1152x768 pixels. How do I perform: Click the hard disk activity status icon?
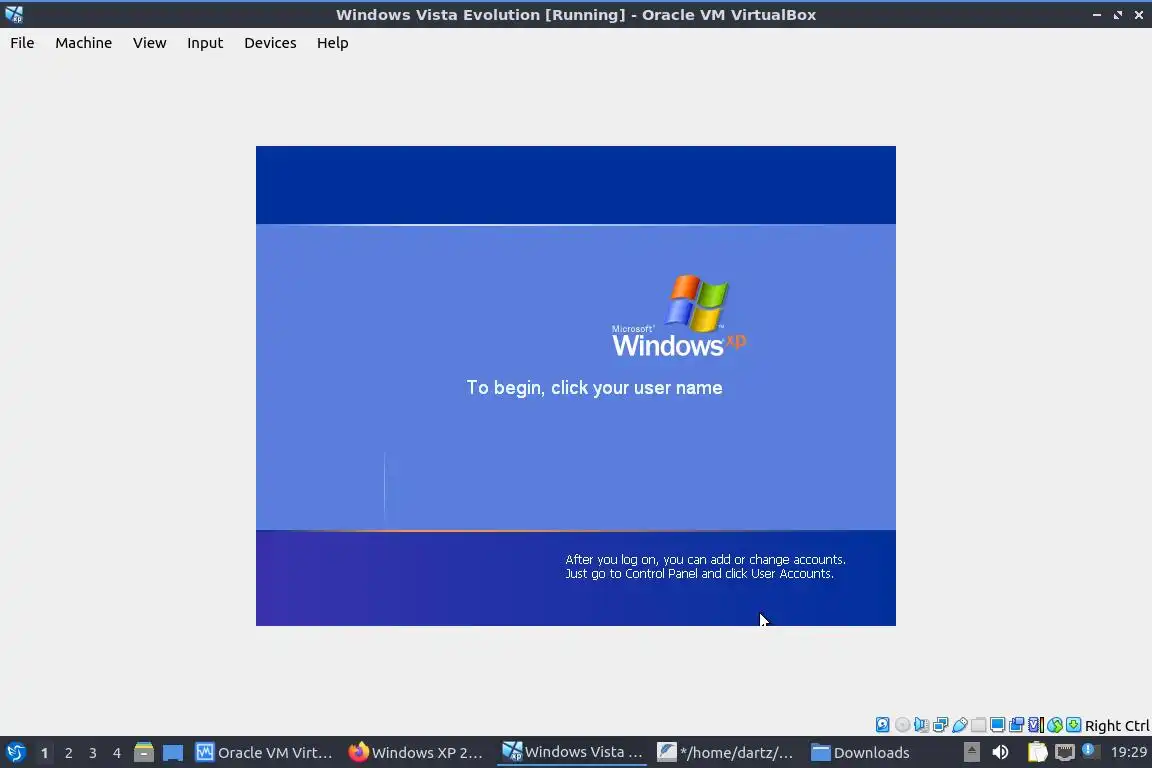(x=882, y=725)
